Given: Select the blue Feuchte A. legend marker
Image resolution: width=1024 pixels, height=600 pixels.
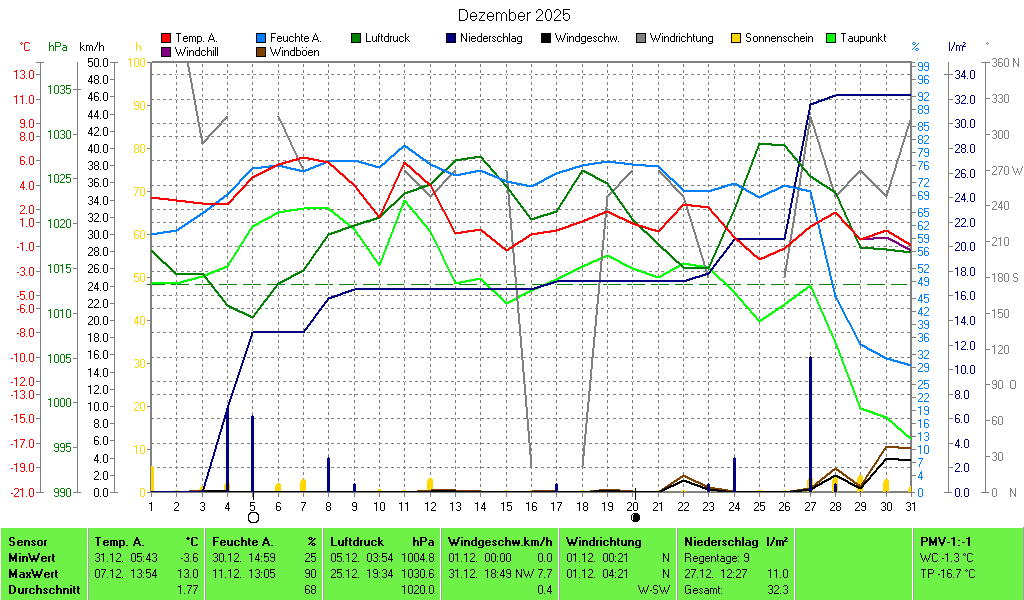Looking at the screenshot, I should 261,38.
